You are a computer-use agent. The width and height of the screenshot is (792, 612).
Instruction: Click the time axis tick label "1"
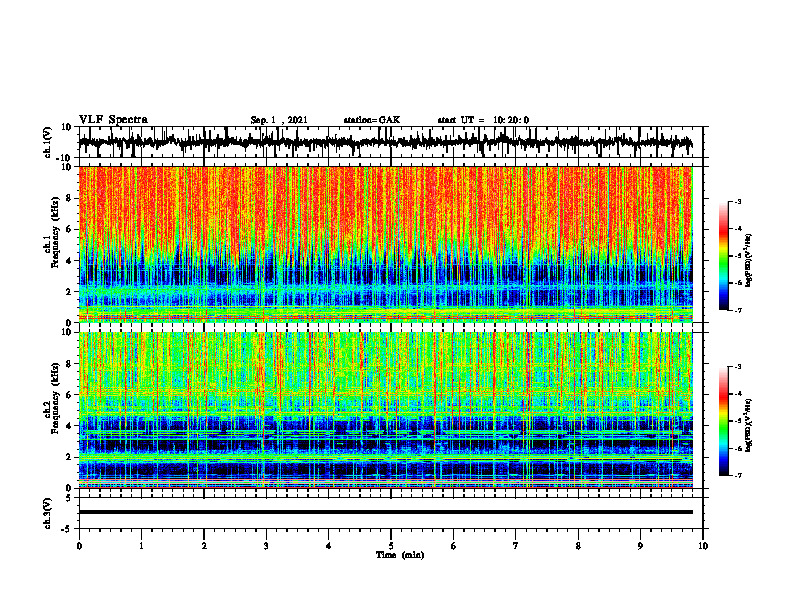(141, 546)
